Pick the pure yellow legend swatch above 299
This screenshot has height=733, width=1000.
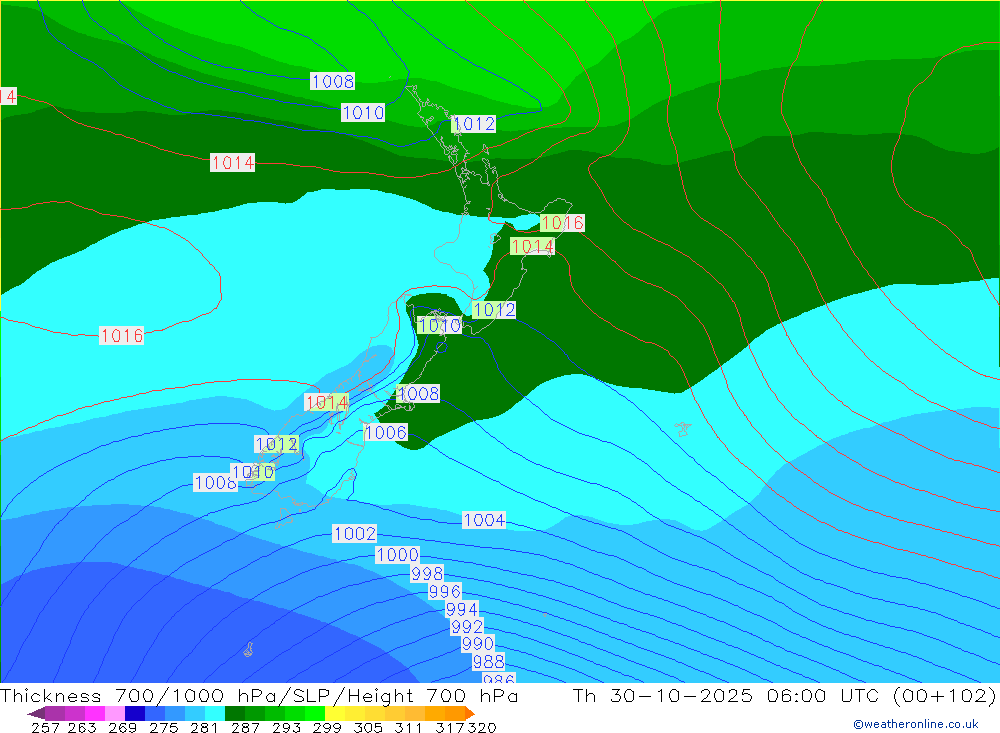335,713
